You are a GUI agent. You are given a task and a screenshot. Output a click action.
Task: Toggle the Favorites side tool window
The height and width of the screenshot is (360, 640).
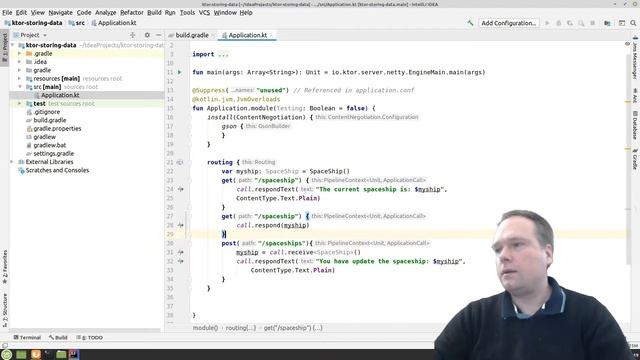point(4,267)
